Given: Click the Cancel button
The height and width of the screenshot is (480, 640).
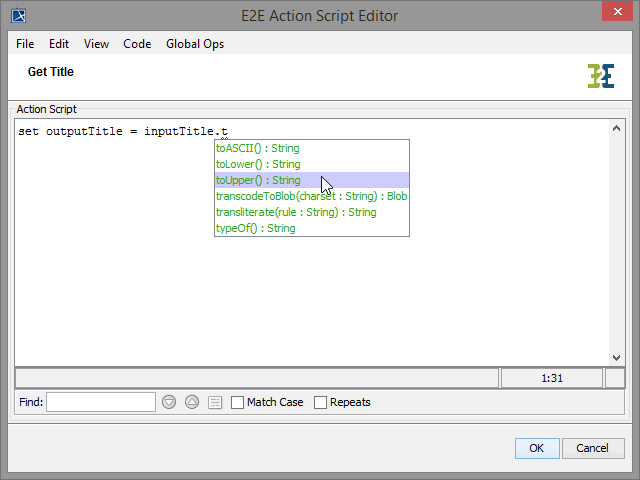Looking at the screenshot, I should click(x=592, y=448).
